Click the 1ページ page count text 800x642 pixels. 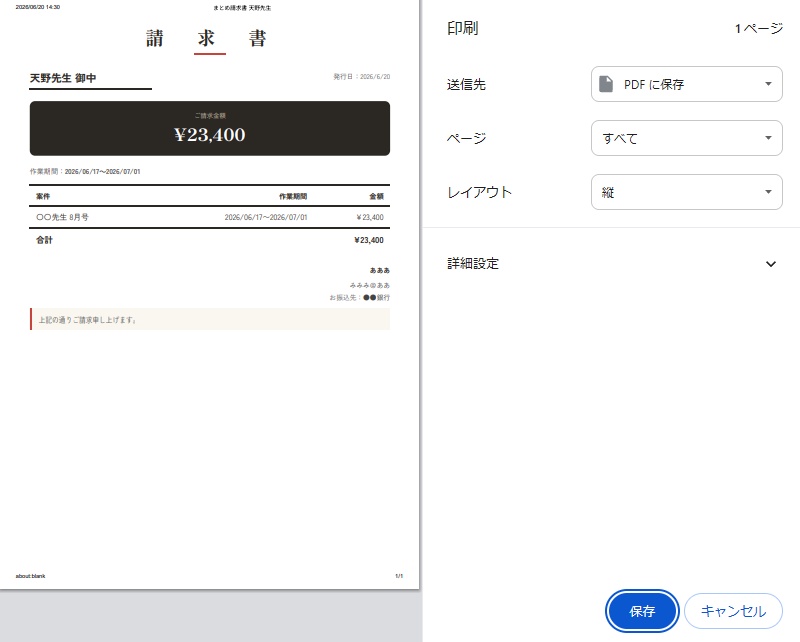click(759, 28)
